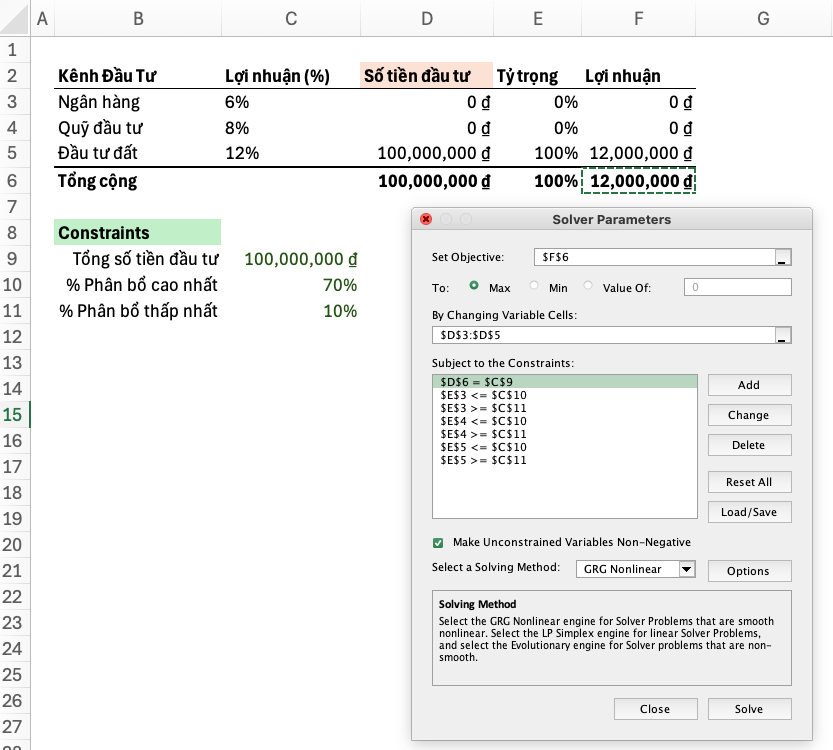Close the Solver Parameters dialog with the red button
The height and width of the screenshot is (750, 833).
(x=426, y=219)
